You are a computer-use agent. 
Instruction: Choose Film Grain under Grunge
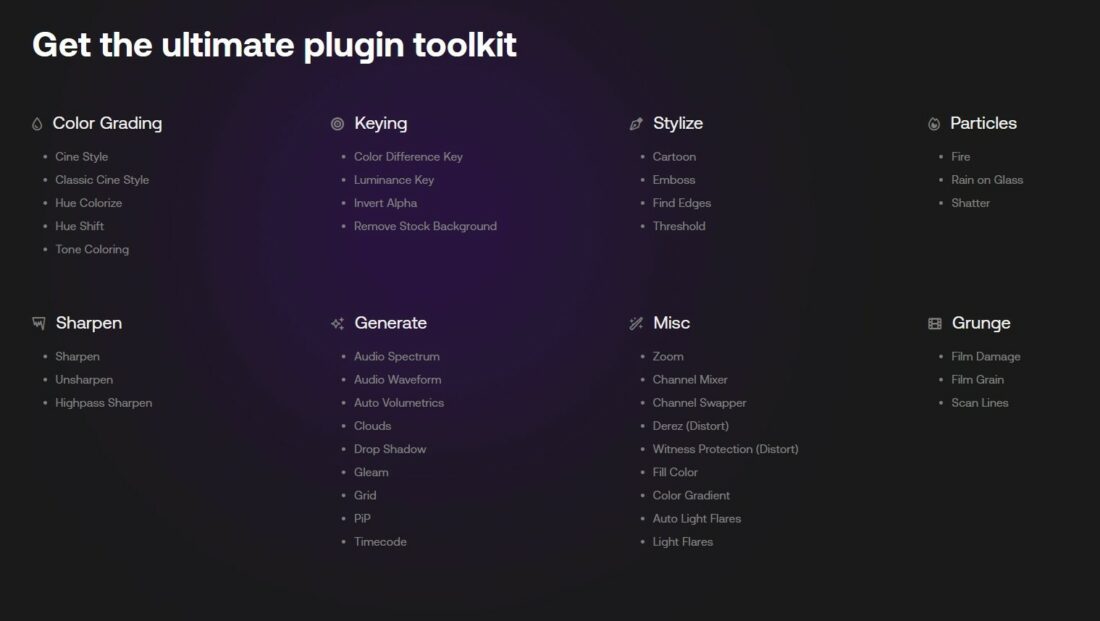[x=977, y=380]
